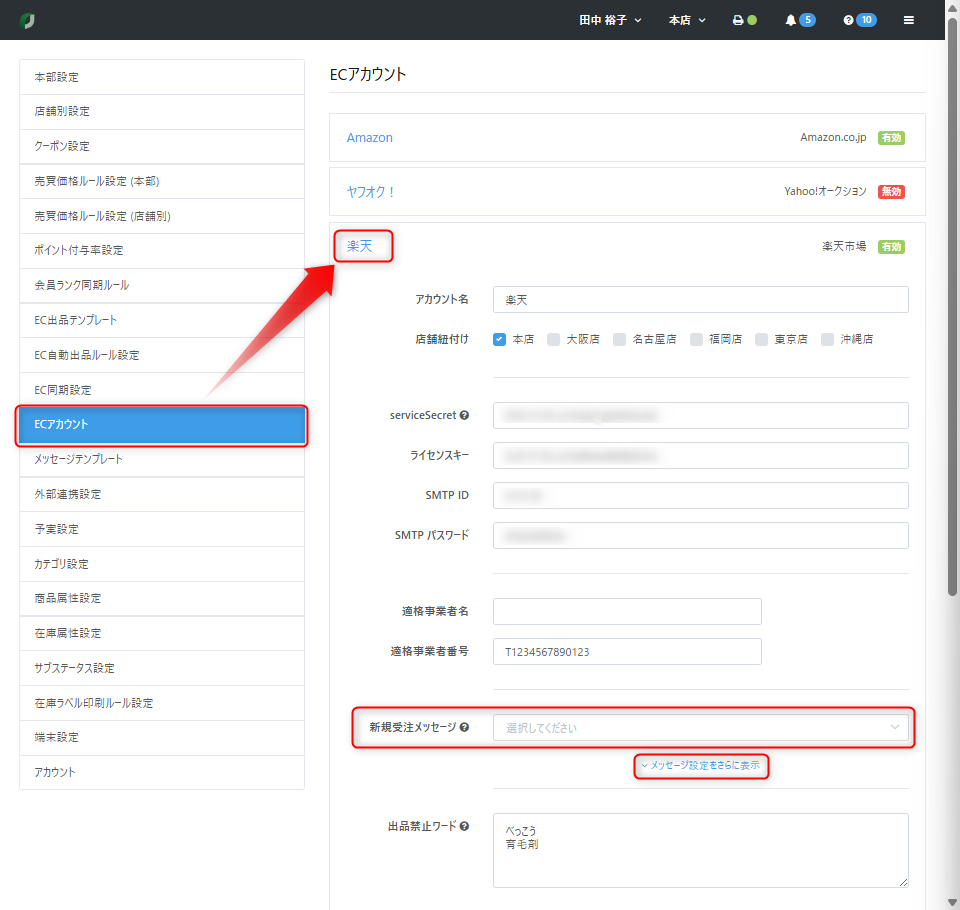Open the hamburger menu icon
The width and height of the screenshot is (960, 910).
coord(909,20)
